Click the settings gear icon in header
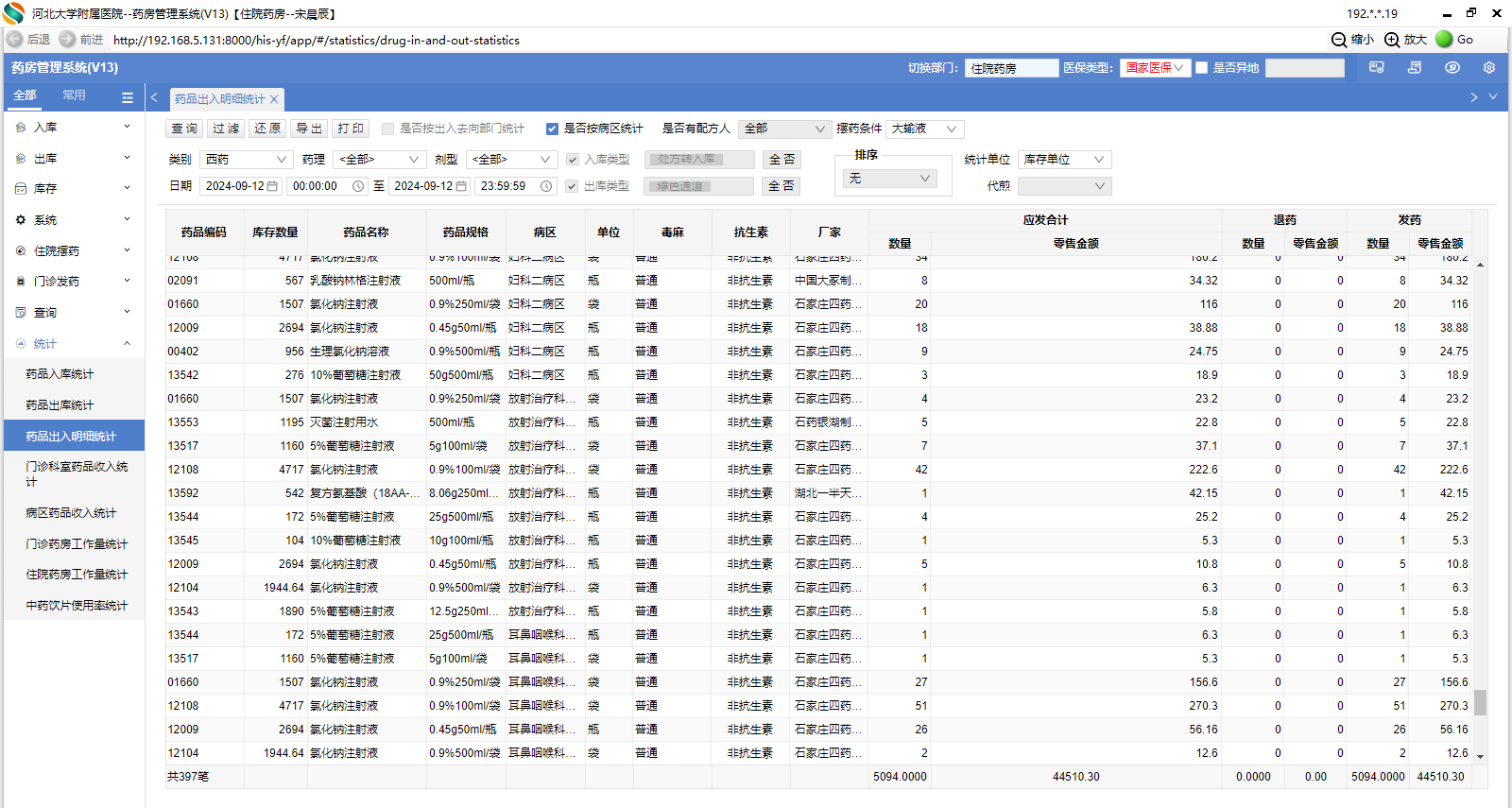Viewport: 1512px width, 808px height. tap(1489, 68)
